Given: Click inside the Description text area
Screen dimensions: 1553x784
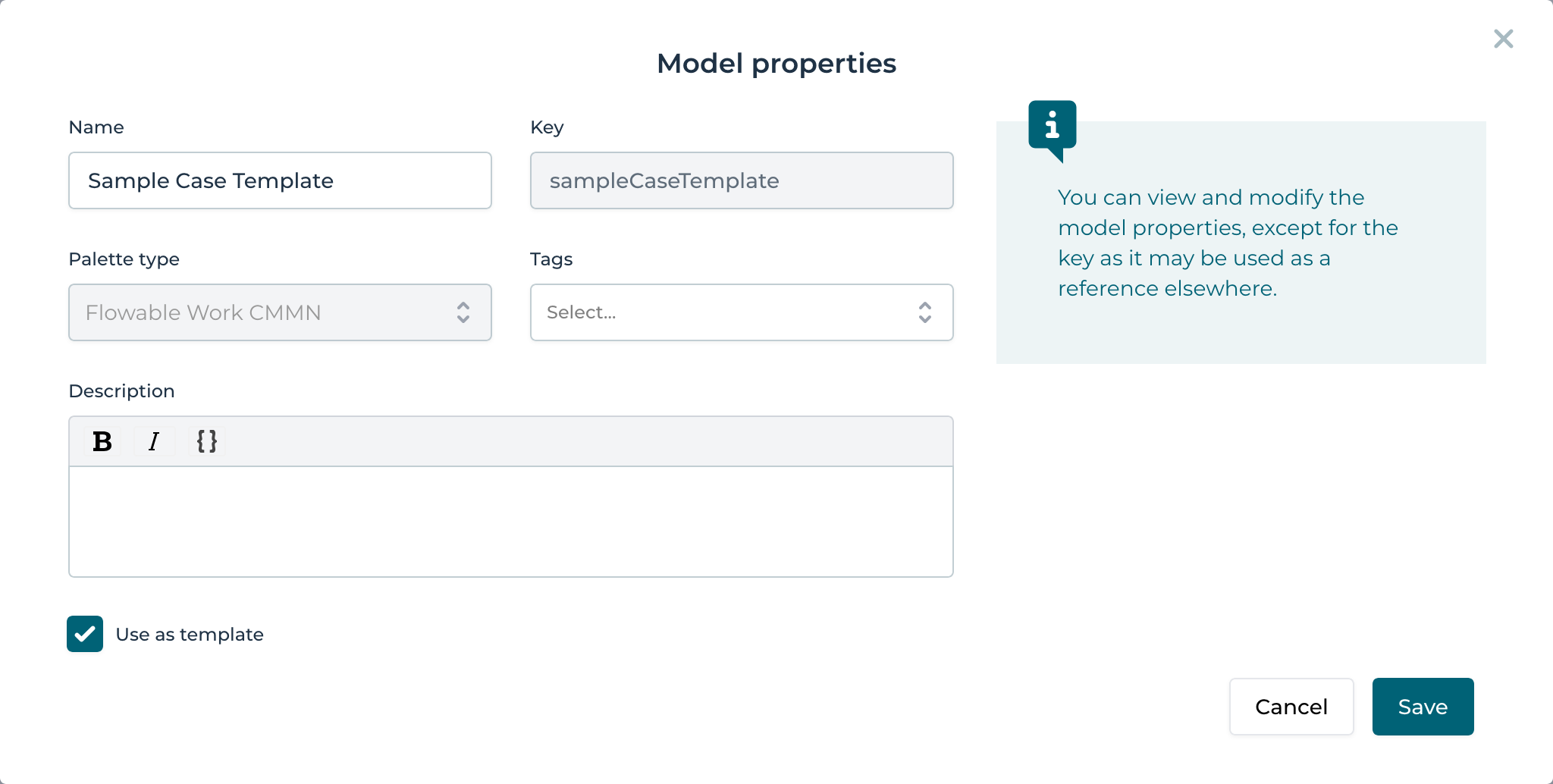Looking at the screenshot, I should [x=510, y=522].
